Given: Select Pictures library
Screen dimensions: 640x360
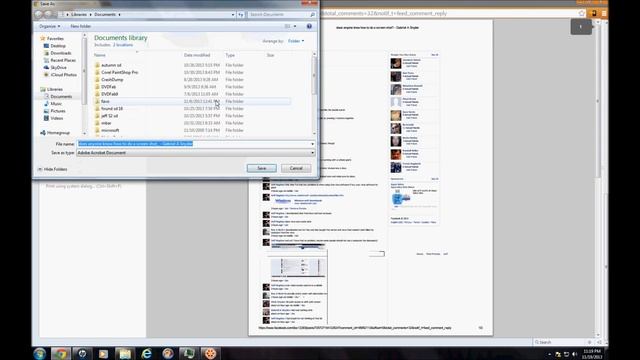Looking at the screenshot, I should click(x=58, y=111).
